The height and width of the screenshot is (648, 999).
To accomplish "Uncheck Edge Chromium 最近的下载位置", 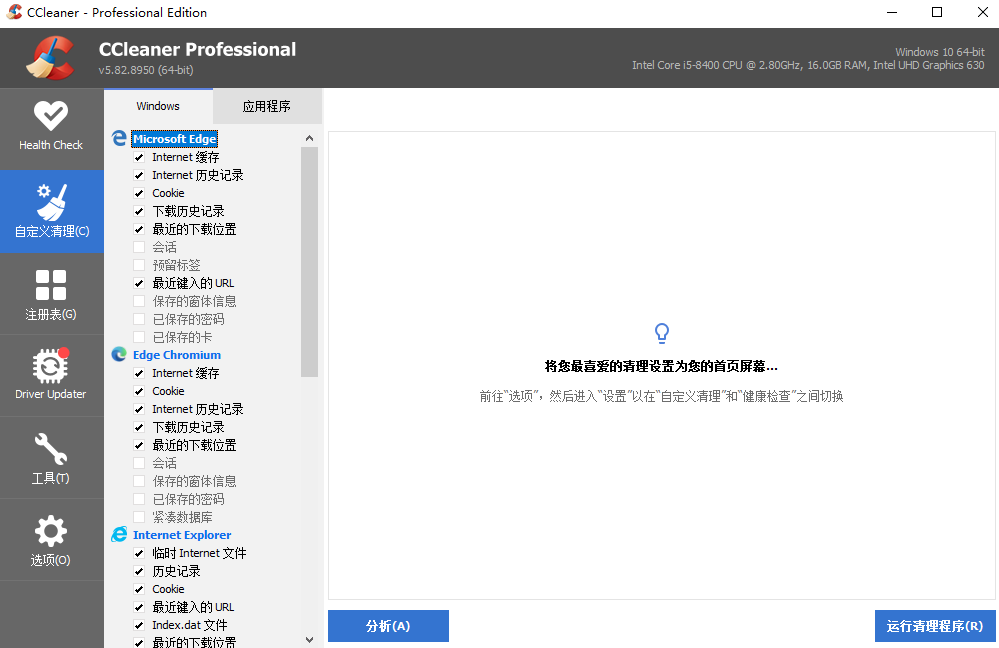I will 139,445.
